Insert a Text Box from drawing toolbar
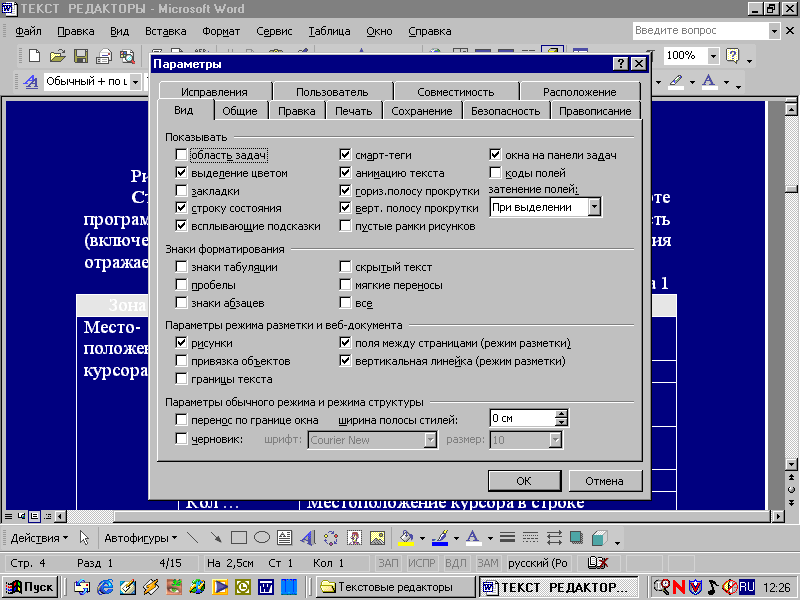This screenshot has width=800, height=600. [x=284, y=538]
